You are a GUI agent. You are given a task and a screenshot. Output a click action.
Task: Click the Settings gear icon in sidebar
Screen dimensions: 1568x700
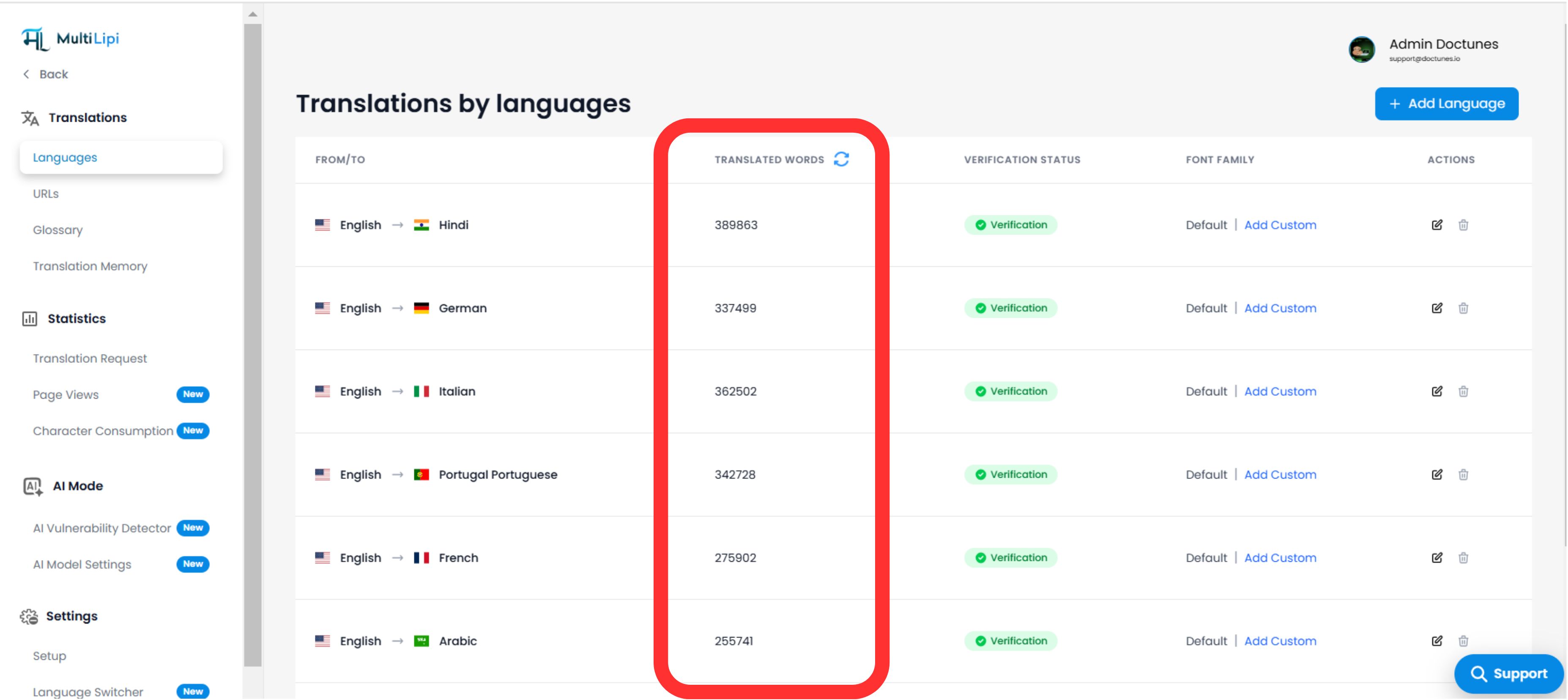[x=29, y=615]
